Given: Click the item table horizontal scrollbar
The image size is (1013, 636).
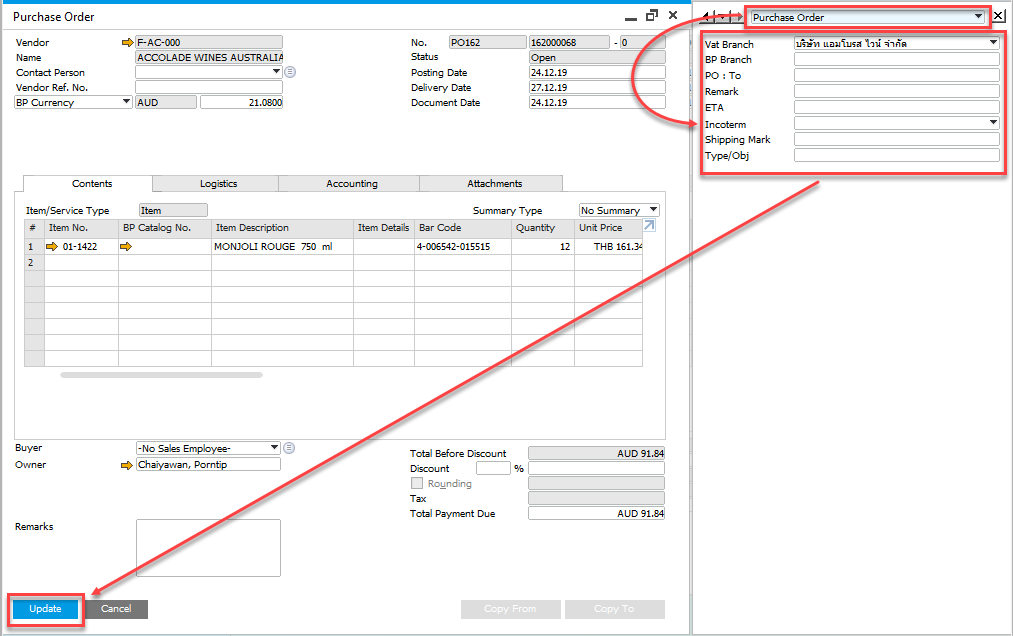Looking at the screenshot, I should tap(162, 375).
